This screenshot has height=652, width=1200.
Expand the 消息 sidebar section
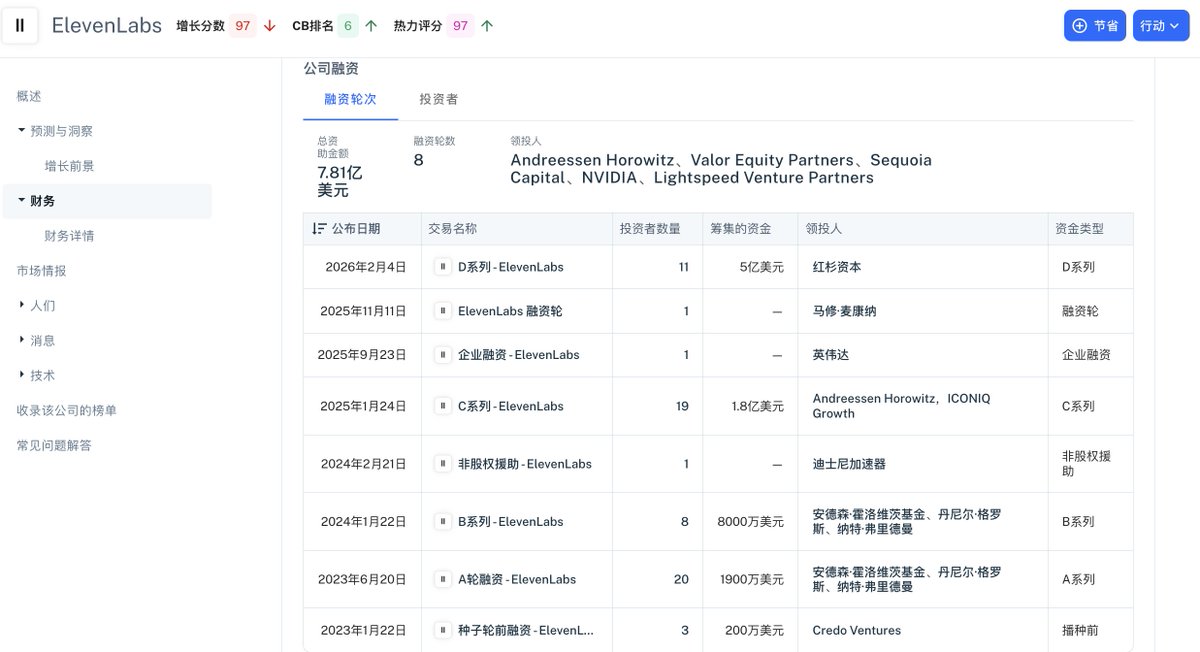[22, 340]
